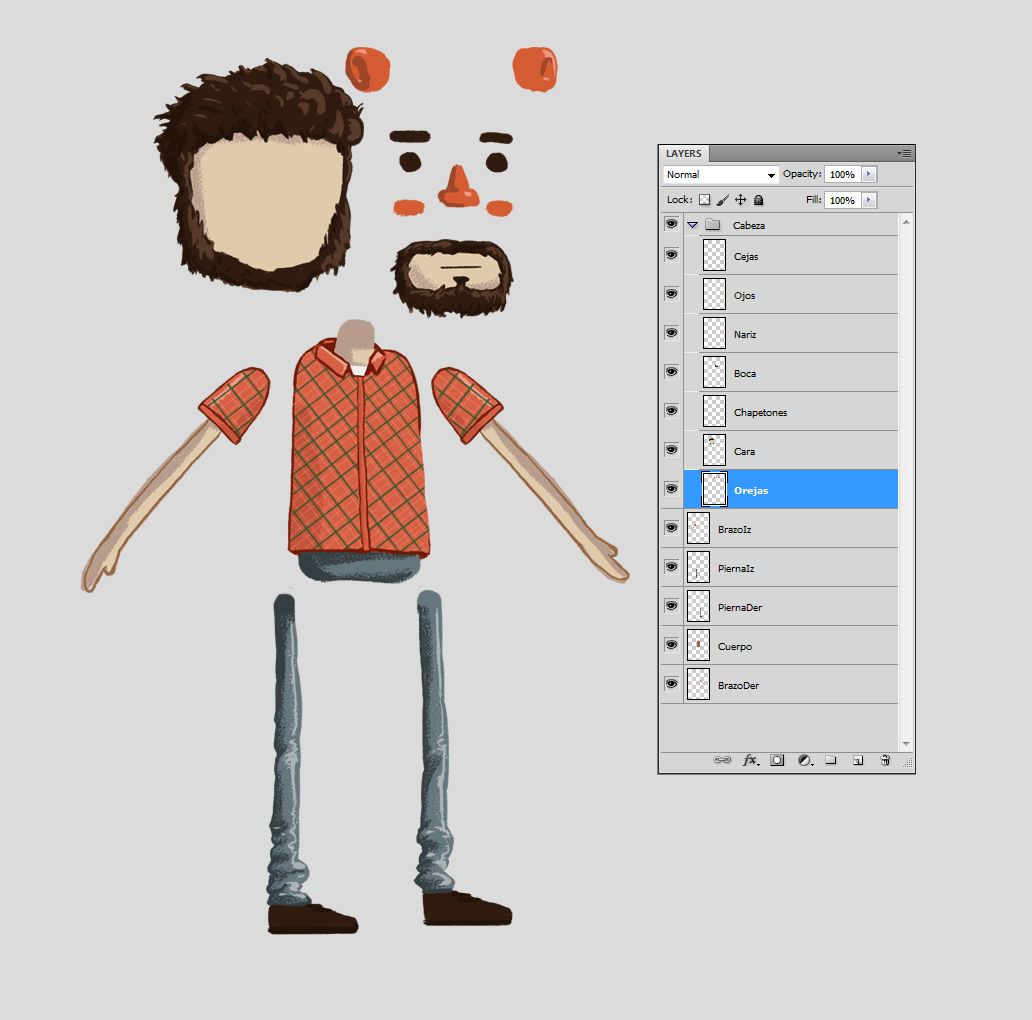The height and width of the screenshot is (1020, 1032).
Task: Create a new group folder icon
Action: click(831, 760)
